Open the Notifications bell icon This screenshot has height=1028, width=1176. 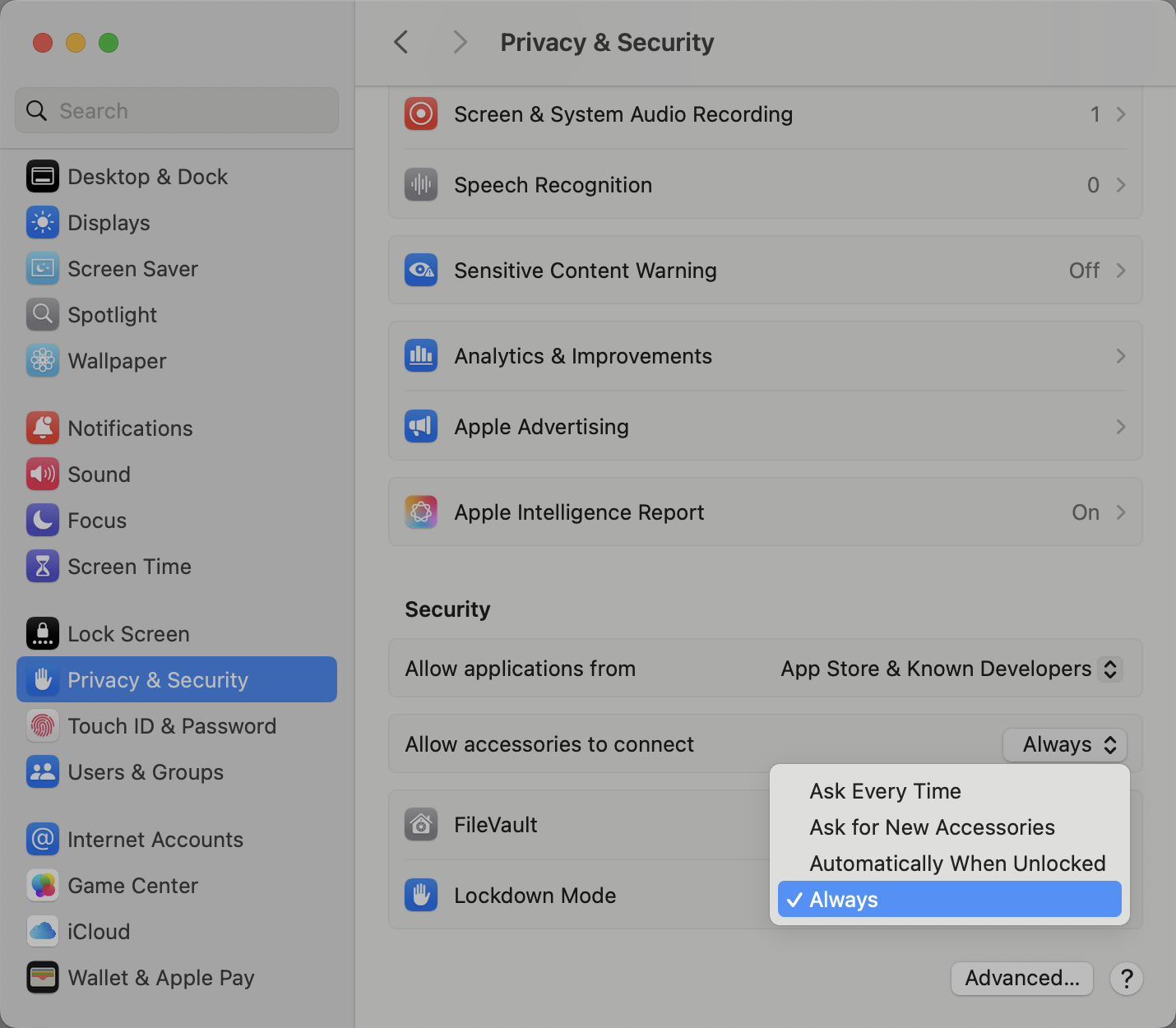pyautogui.click(x=43, y=428)
